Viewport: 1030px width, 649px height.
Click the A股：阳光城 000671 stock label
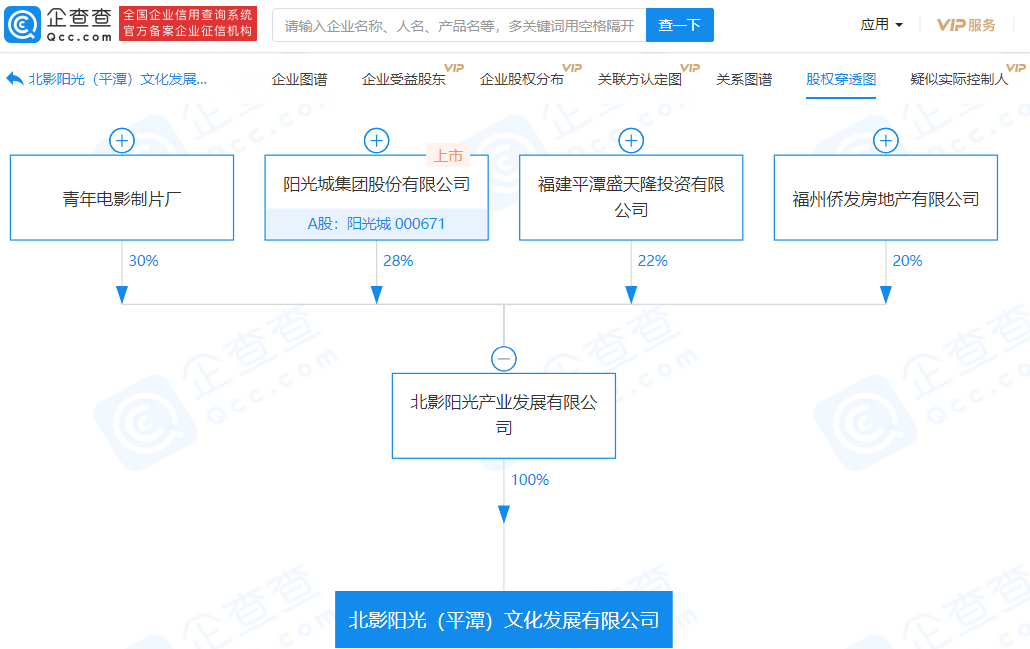coord(376,224)
